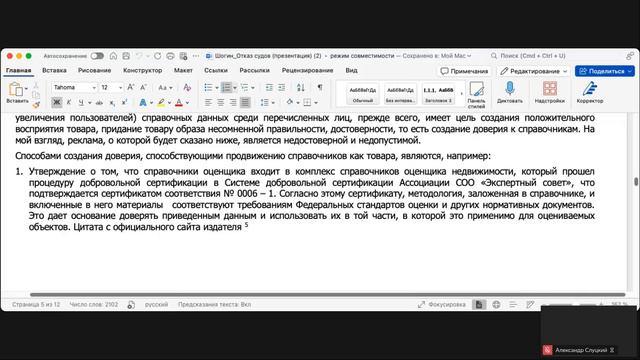Viewport: 640px width, 360px height.
Task: Toggle superscript x² formatting
Action: coord(124,102)
